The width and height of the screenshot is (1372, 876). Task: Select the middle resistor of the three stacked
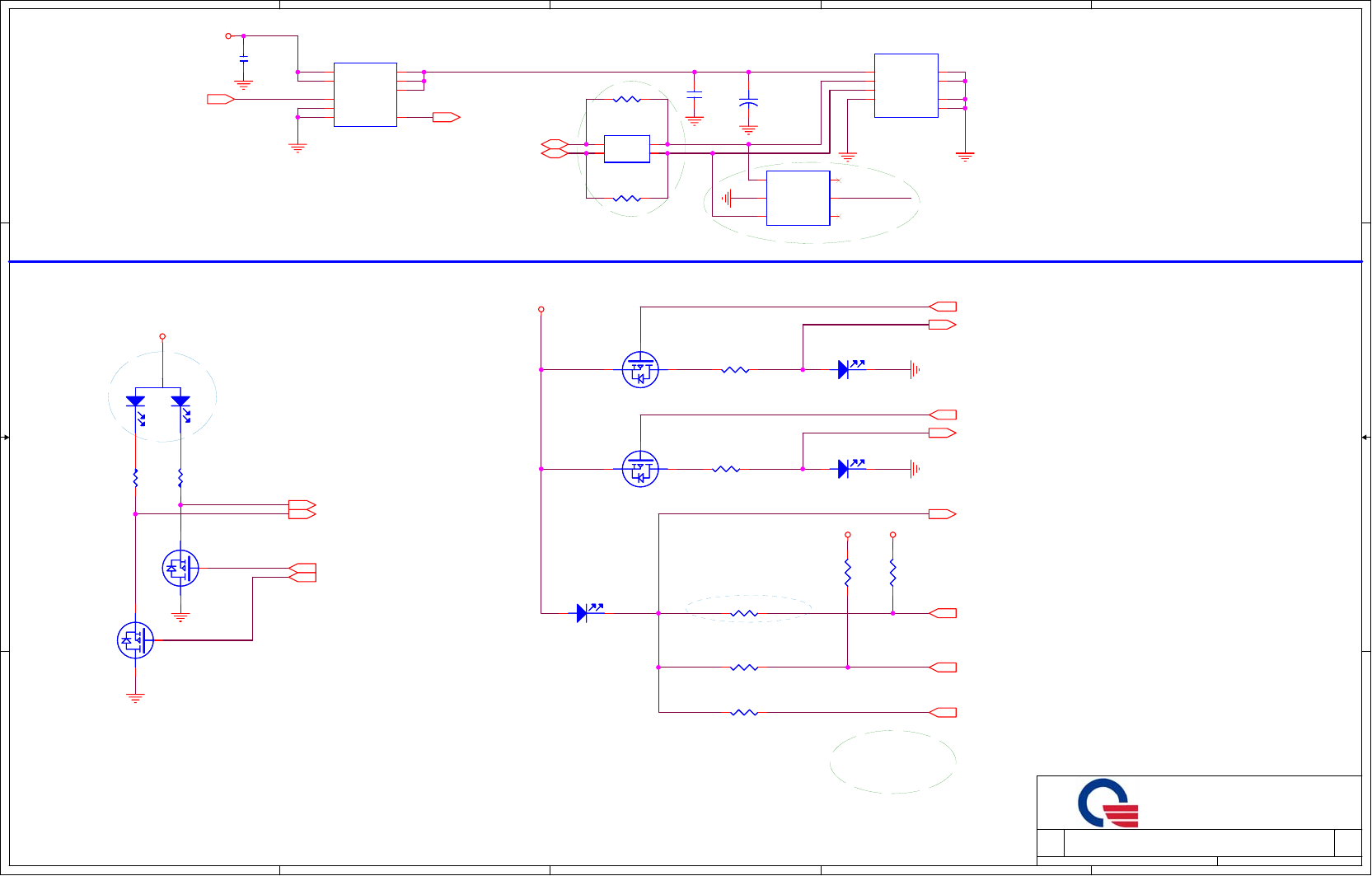click(744, 668)
